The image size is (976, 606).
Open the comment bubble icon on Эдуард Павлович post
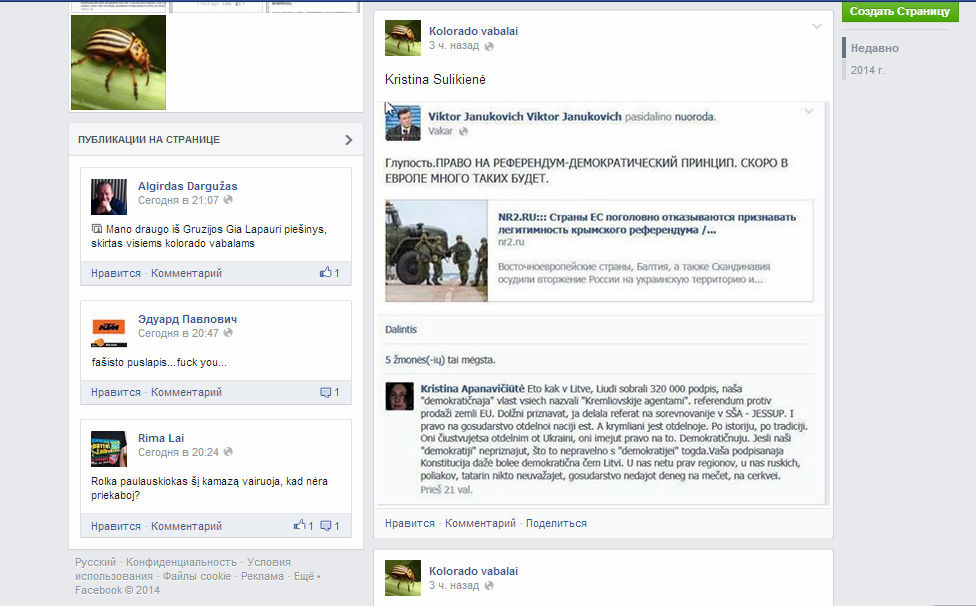(326, 392)
